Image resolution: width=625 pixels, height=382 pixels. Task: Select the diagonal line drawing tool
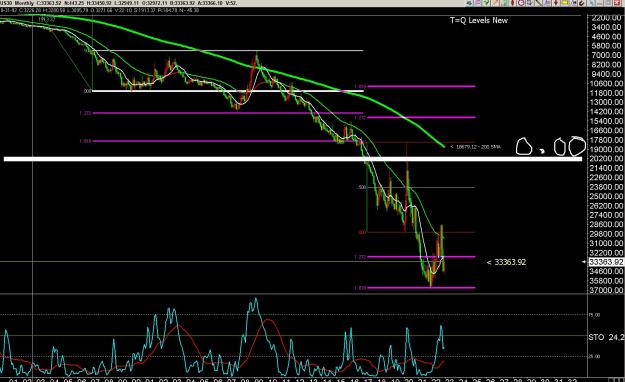pyautogui.click(x=539, y=3)
